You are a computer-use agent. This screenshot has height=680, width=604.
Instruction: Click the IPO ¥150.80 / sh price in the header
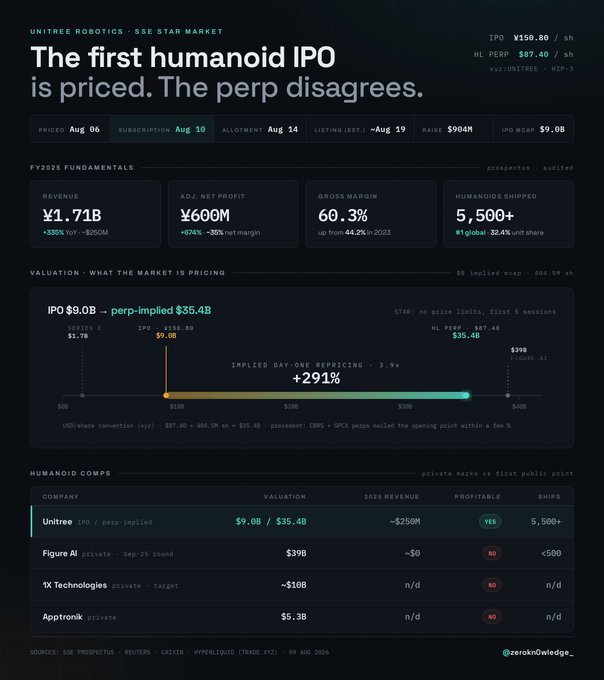531,38
